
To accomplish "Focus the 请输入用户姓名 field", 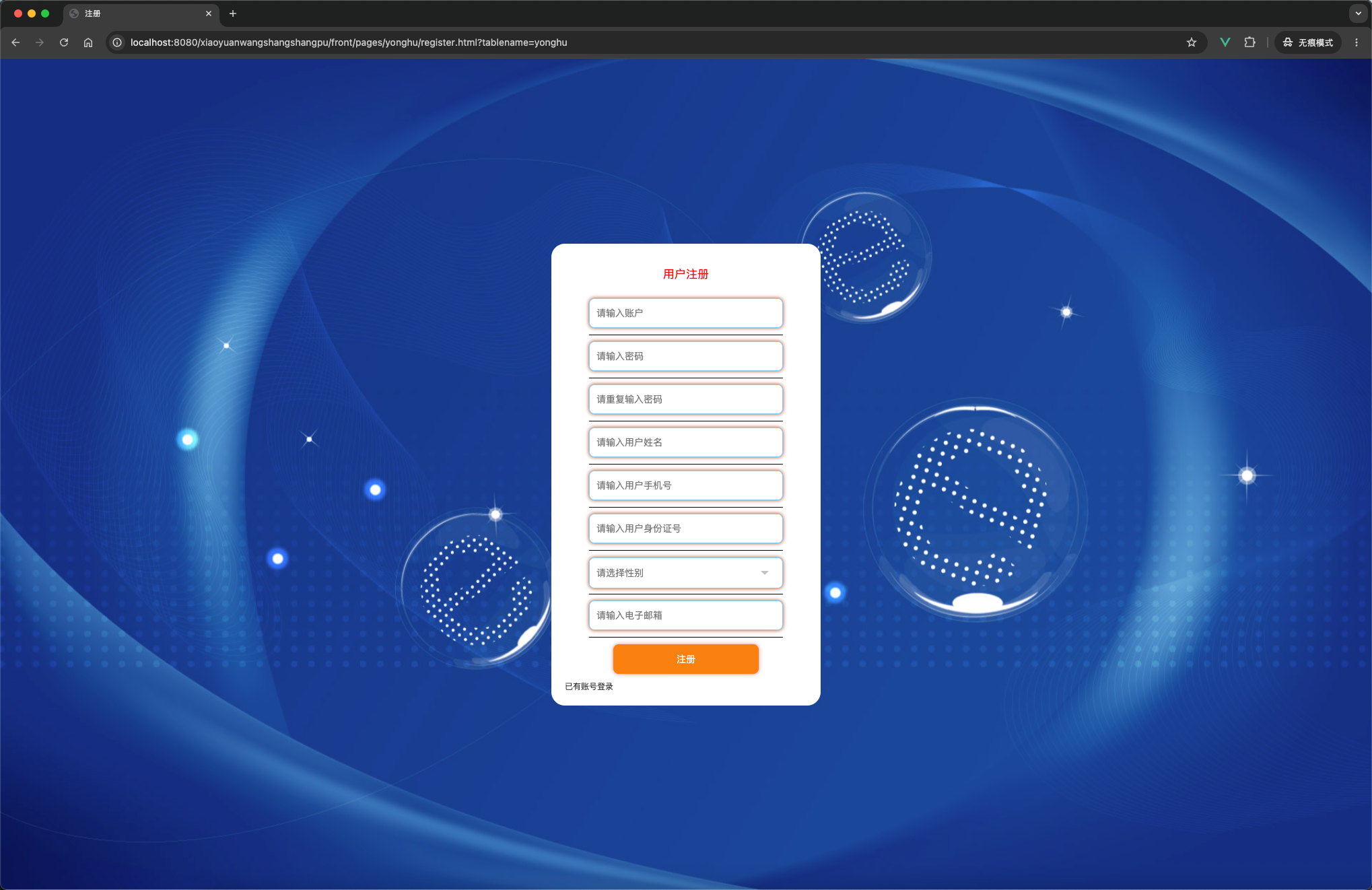I will (x=686, y=442).
